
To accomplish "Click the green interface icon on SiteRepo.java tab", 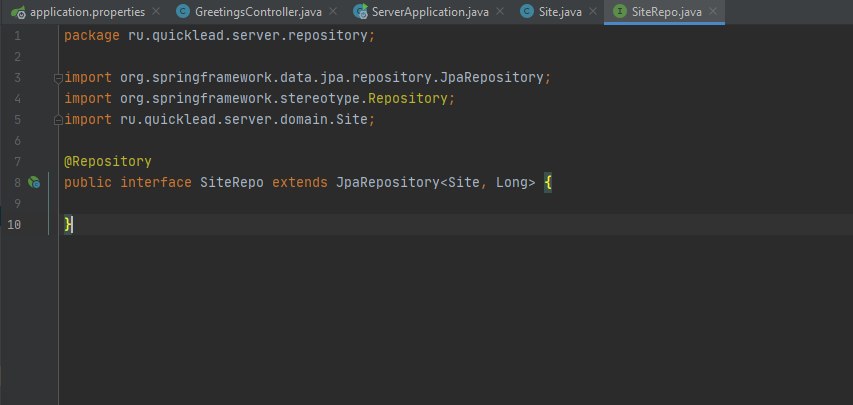I will click(x=620, y=12).
